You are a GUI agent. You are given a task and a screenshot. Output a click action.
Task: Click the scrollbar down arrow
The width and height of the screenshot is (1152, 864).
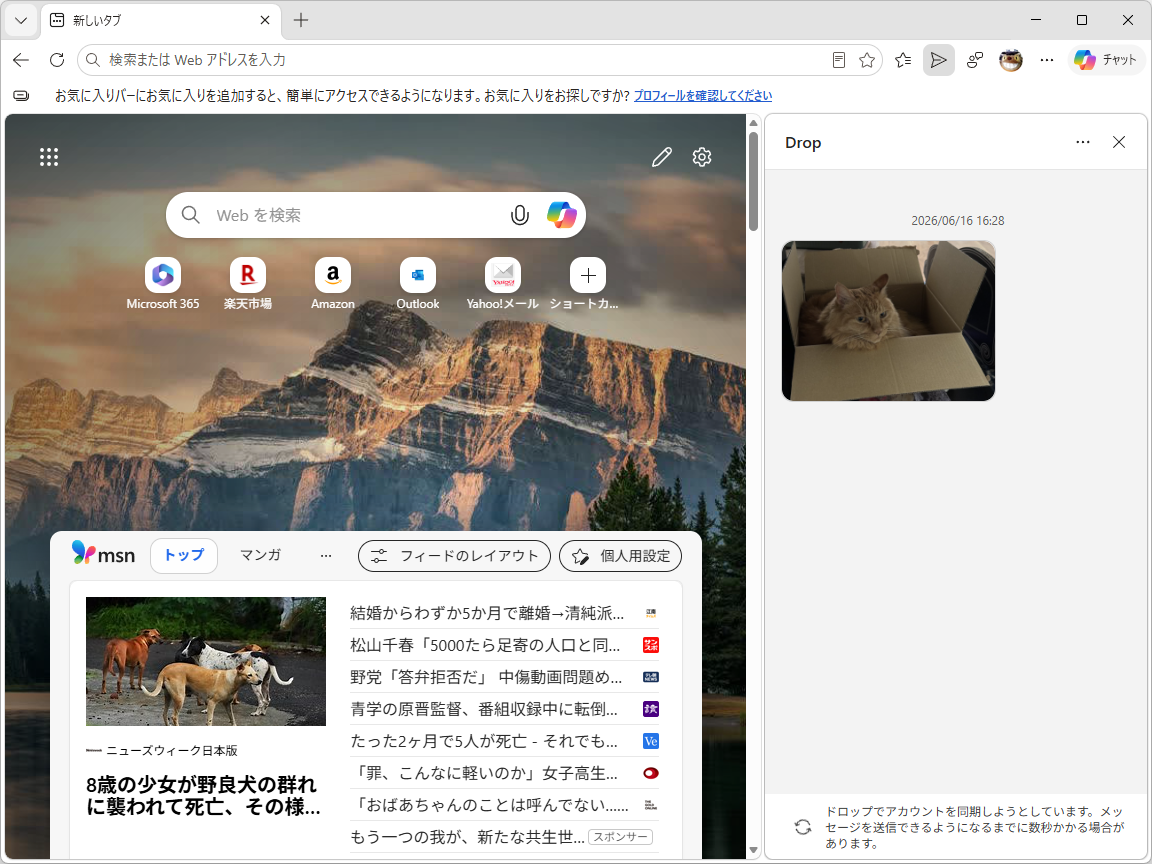753,850
